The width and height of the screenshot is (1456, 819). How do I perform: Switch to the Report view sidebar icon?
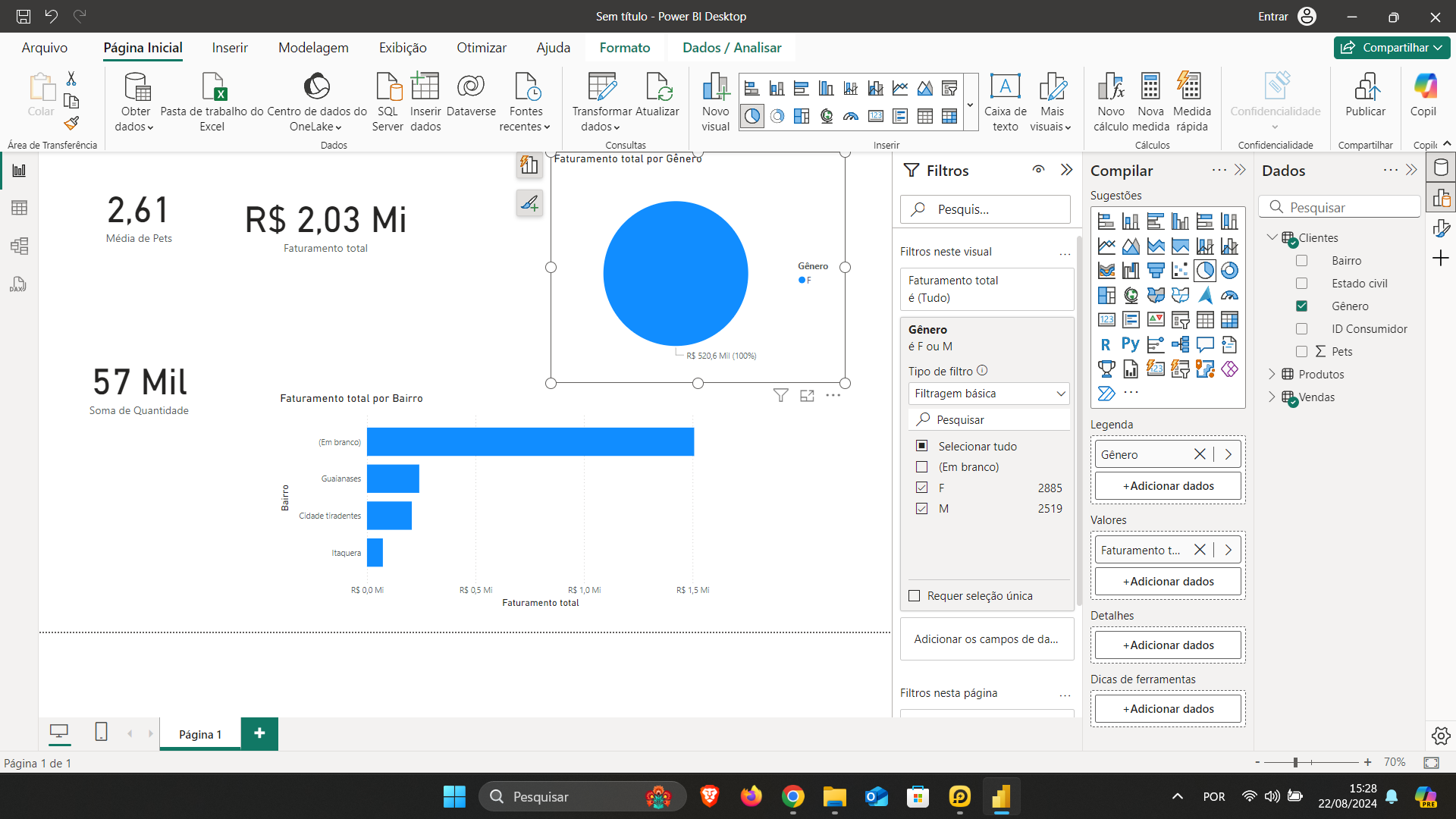click(x=19, y=171)
